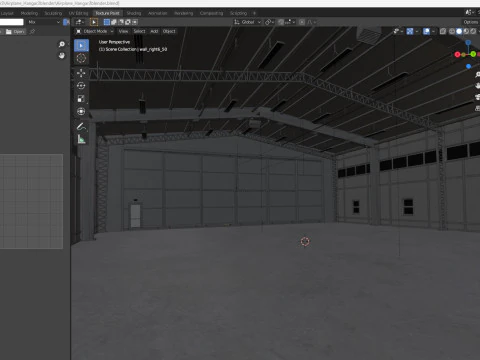Click the 3D cursor in viewport
480x360 pixels.
tap(305, 241)
